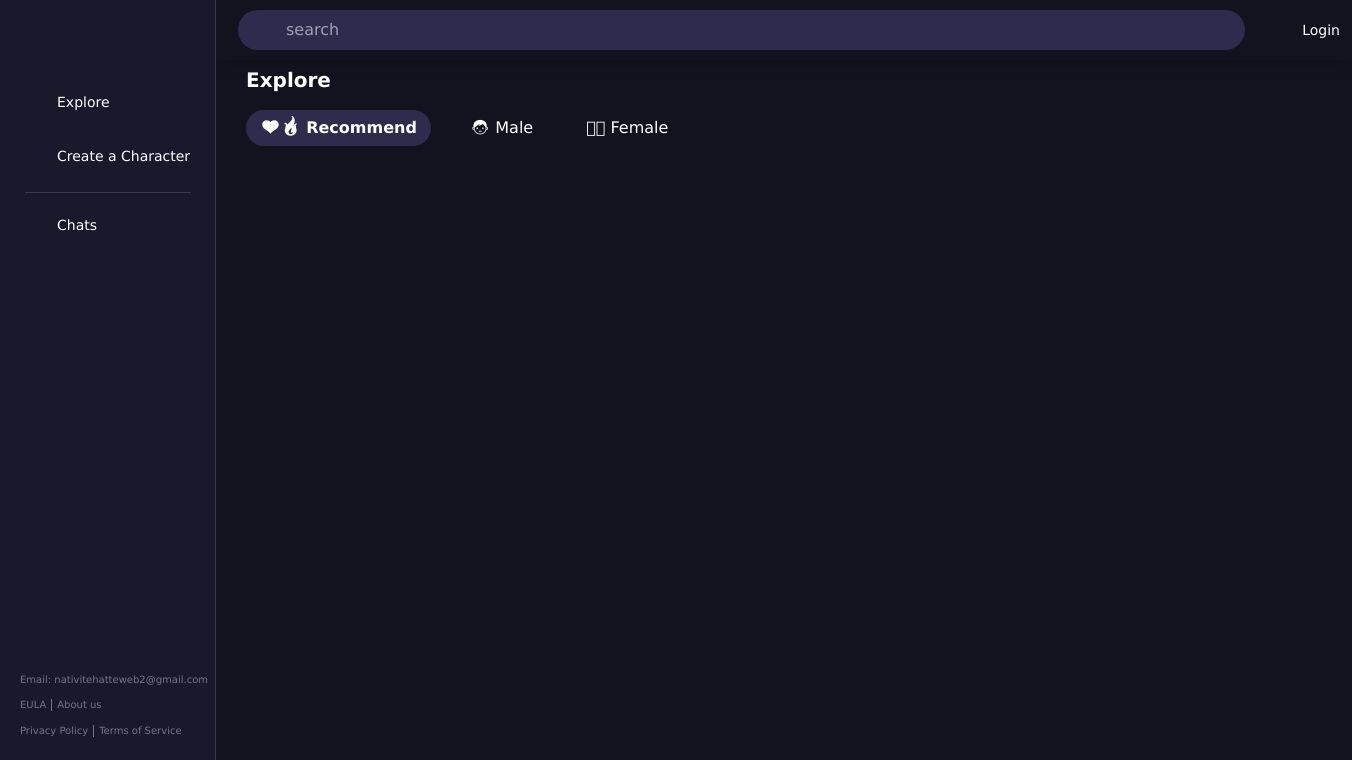The width and height of the screenshot is (1352, 760).
Task: Click the "Email:" label in footer
Action: tap(35, 680)
